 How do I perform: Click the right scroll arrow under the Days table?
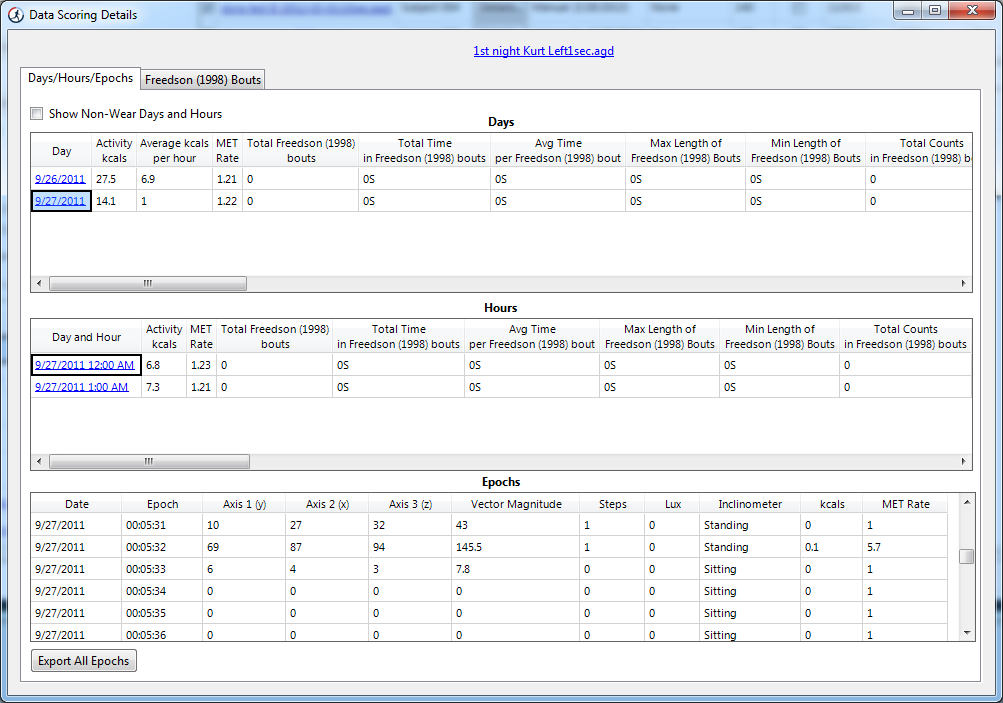click(x=963, y=283)
